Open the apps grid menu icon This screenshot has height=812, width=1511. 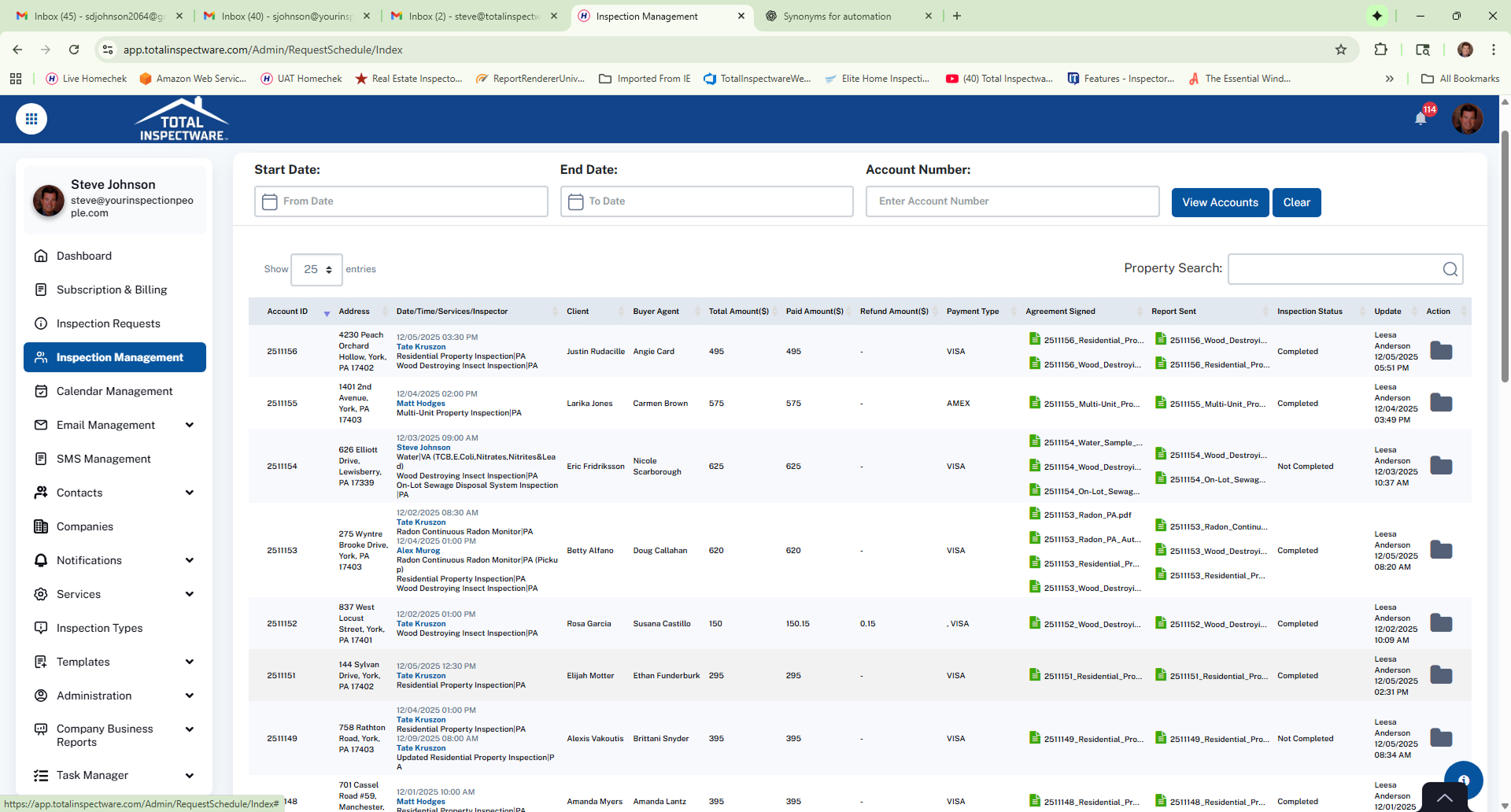click(x=31, y=119)
